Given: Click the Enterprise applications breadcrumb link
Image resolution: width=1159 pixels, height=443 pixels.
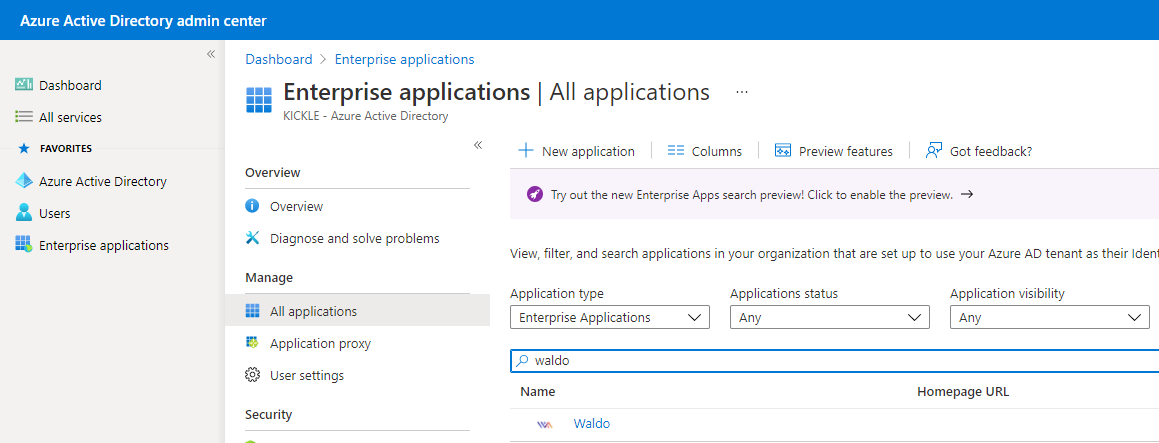Looking at the screenshot, I should (404, 59).
